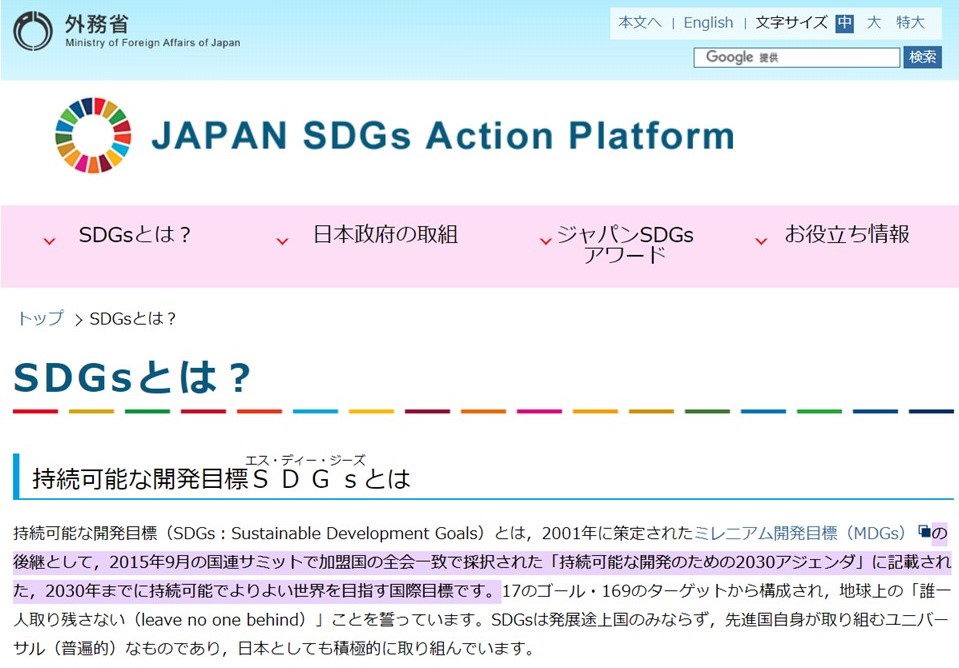Click the Ministry of Foreign Affairs emblem icon
Screen dimensions: 959x668
click(32, 31)
